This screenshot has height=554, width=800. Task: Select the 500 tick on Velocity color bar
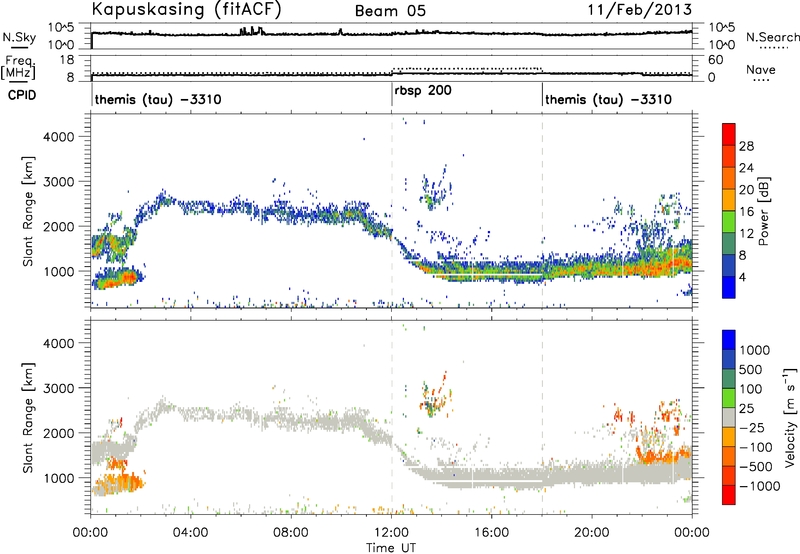(751, 370)
